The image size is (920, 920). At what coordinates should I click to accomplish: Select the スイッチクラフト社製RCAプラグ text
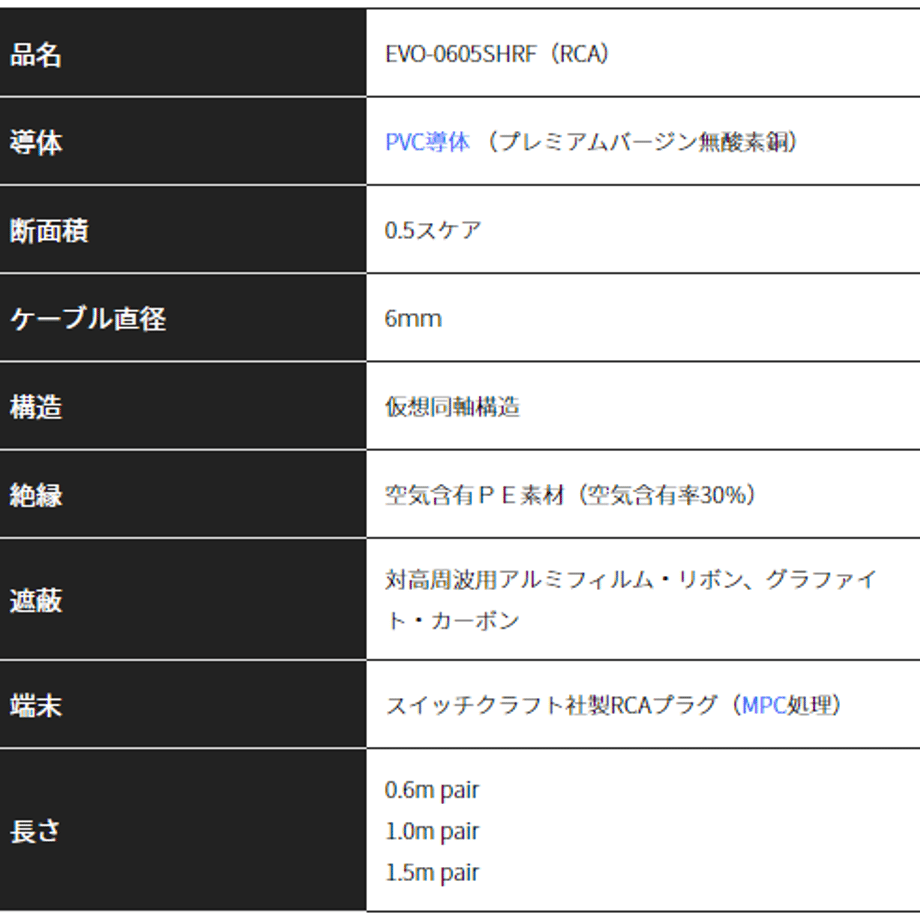tap(552, 705)
